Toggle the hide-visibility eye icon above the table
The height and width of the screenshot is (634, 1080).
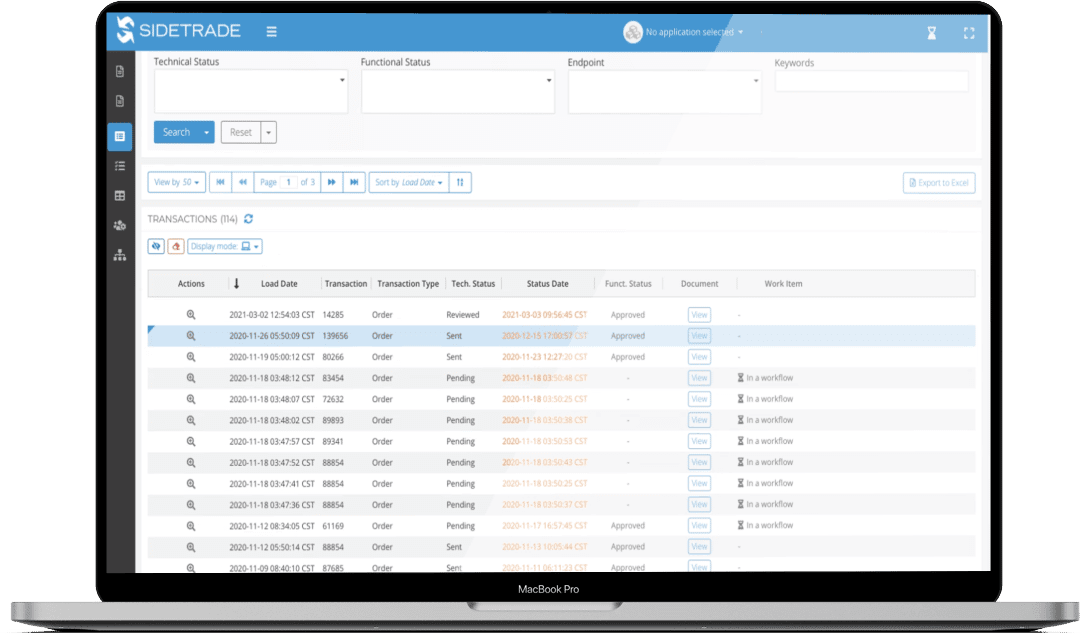[156, 246]
